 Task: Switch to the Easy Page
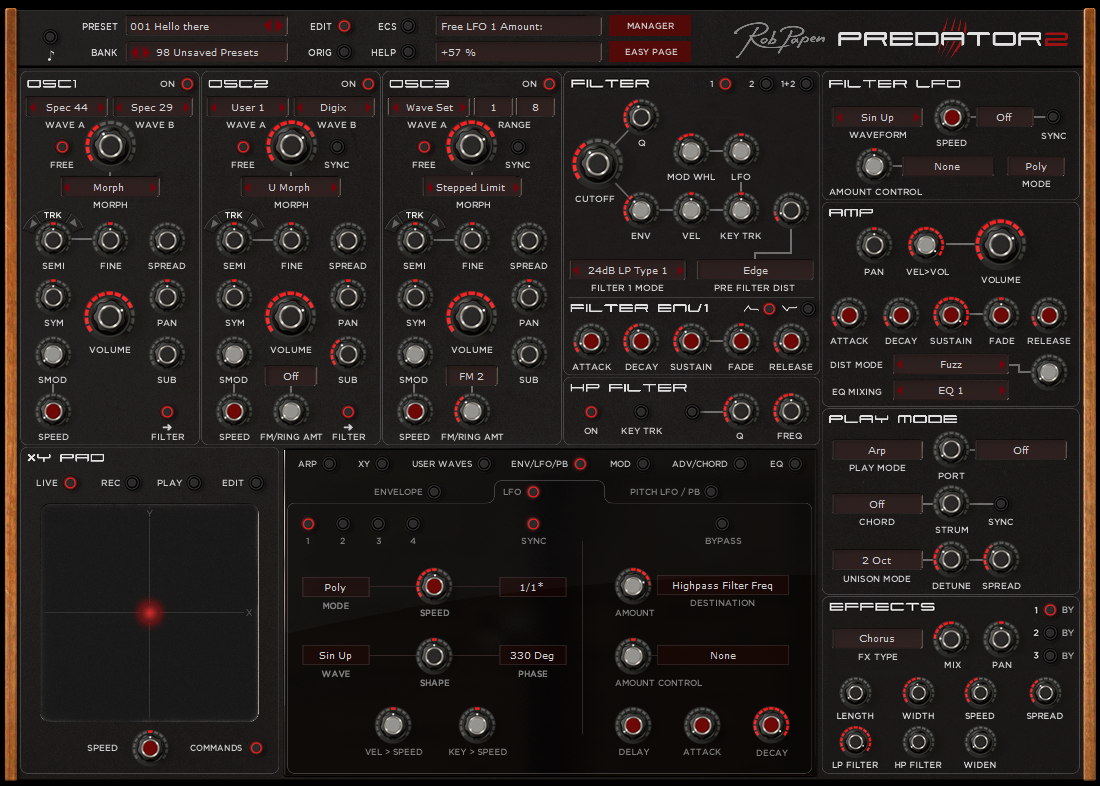pyautogui.click(x=650, y=51)
